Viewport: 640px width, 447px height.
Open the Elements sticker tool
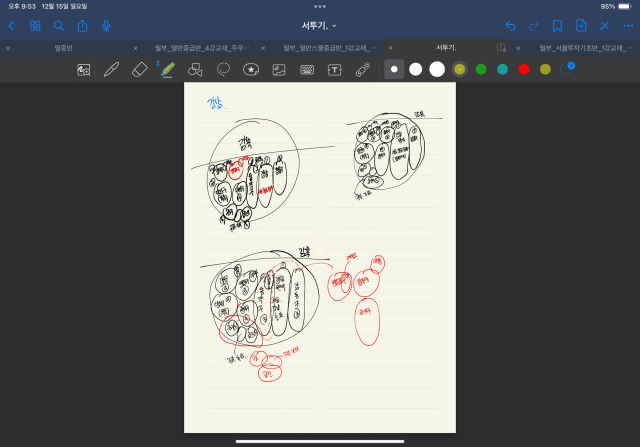point(251,70)
